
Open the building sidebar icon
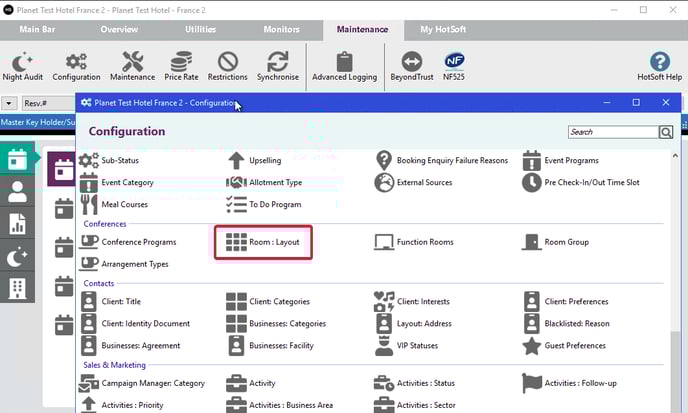[17, 288]
